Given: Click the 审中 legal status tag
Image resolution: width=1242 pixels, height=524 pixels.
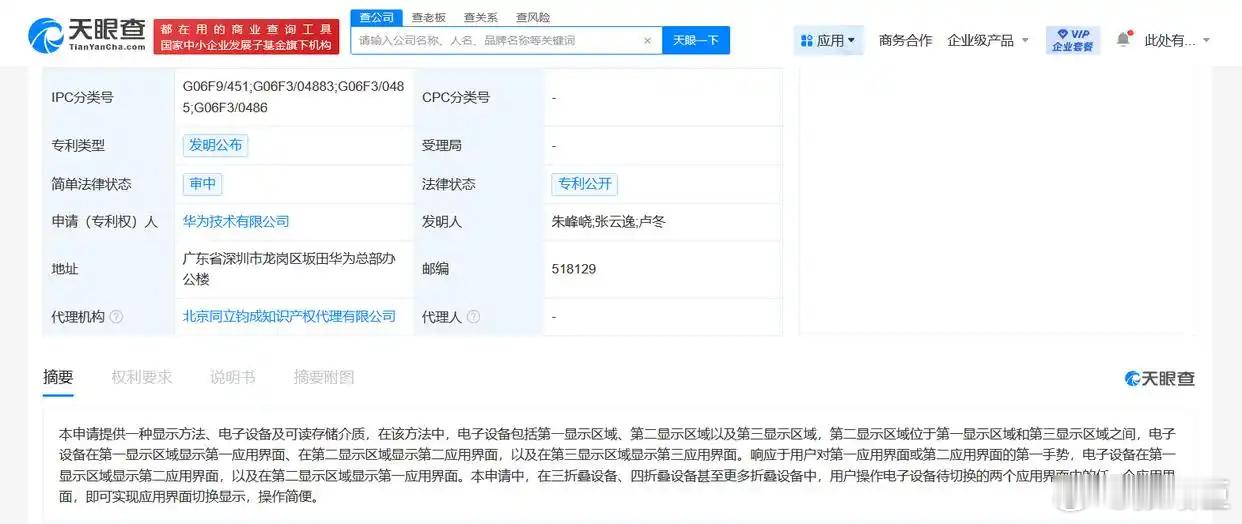Looking at the screenshot, I should (x=202, y=184).
